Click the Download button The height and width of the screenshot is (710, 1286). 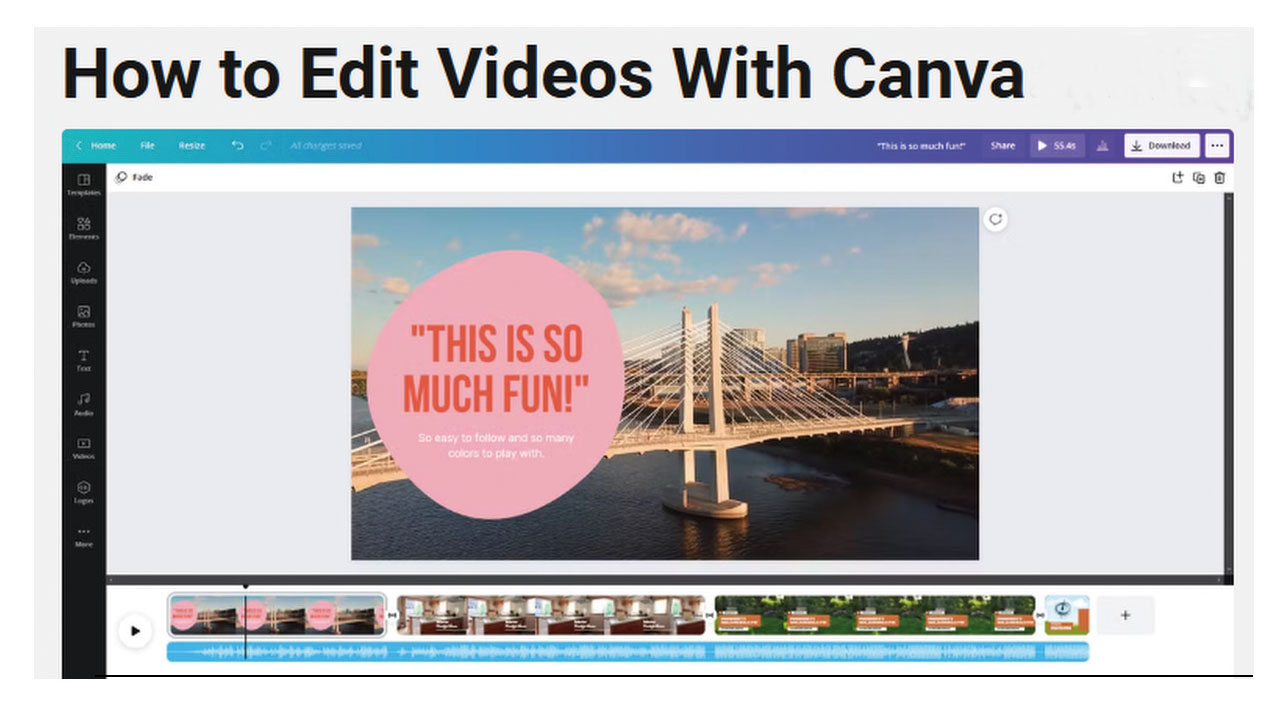(x=1161, y=146)
